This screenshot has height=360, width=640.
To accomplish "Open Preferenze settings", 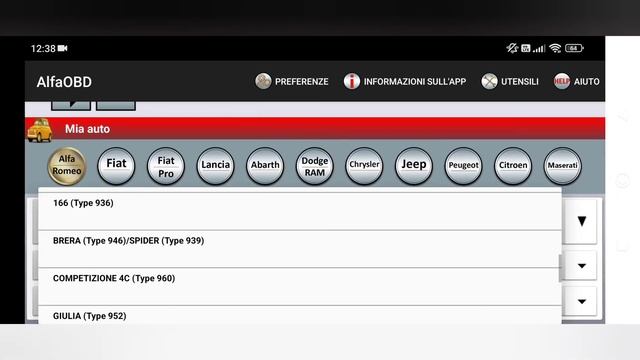I will [292, 82].
